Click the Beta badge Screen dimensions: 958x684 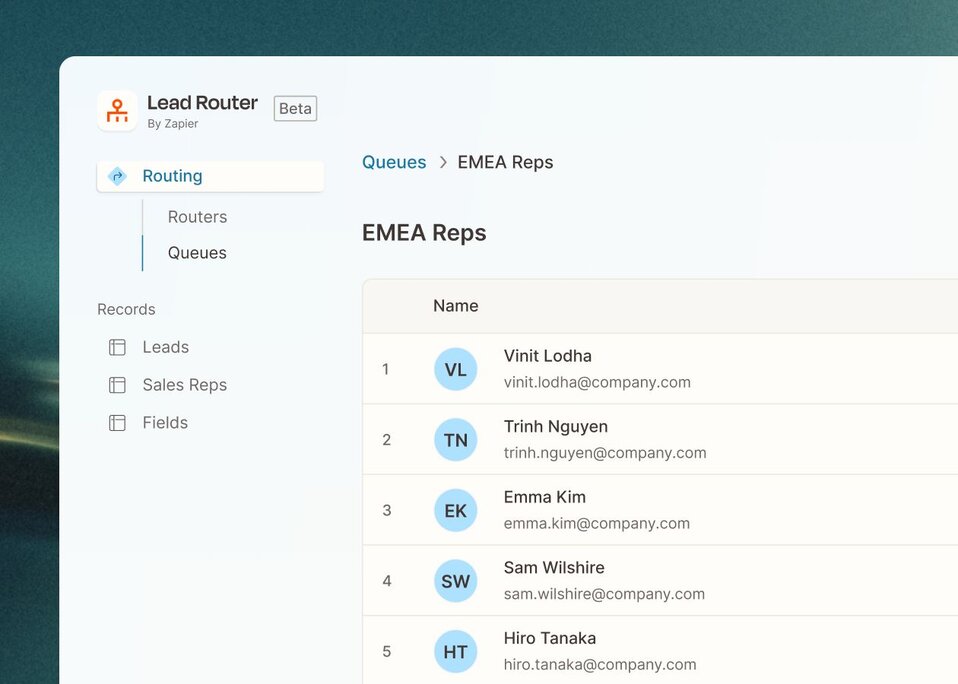pyautogui.click(x=295, y=108)
